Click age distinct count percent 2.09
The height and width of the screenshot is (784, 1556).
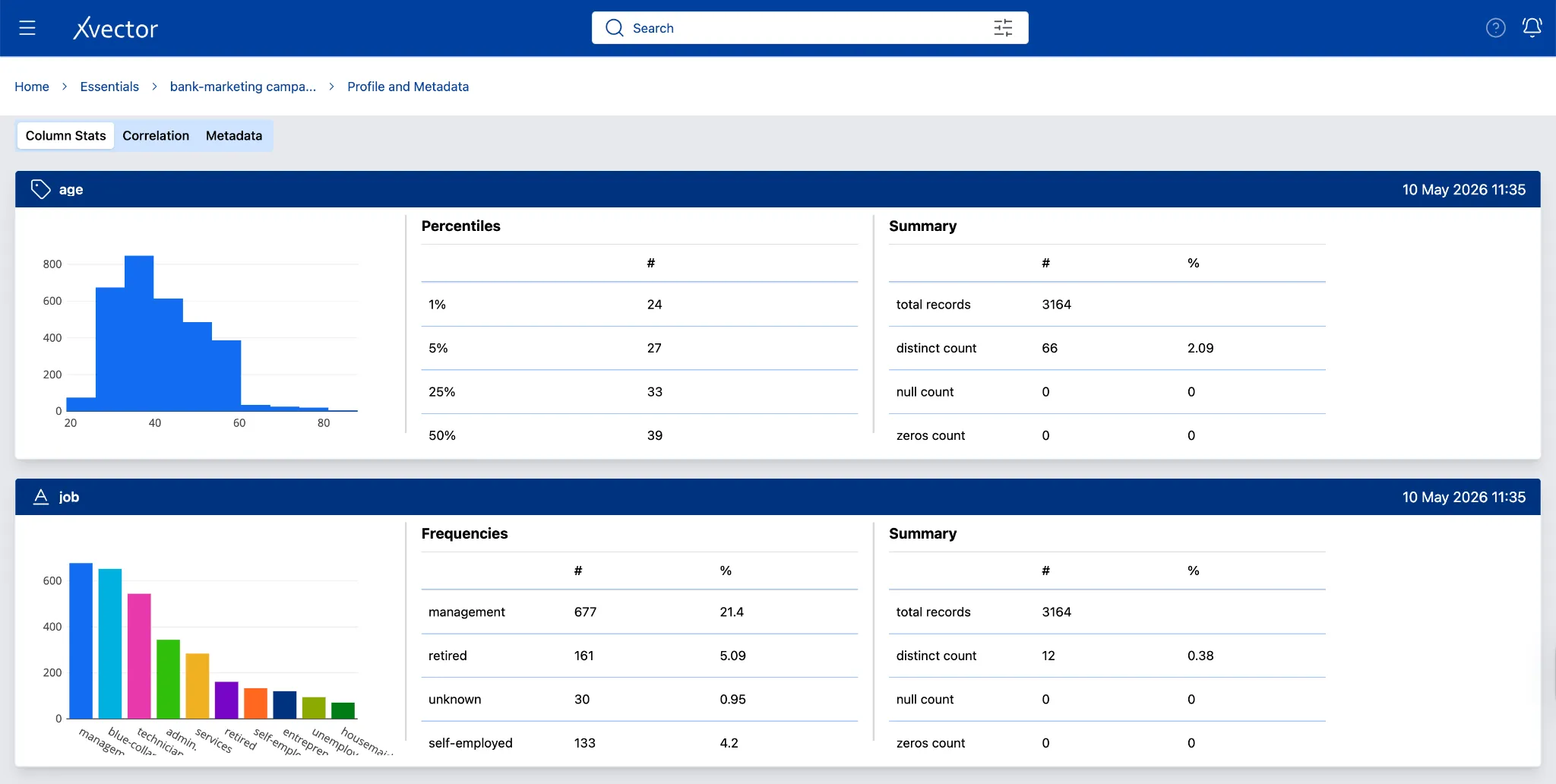coord(1200,348)
